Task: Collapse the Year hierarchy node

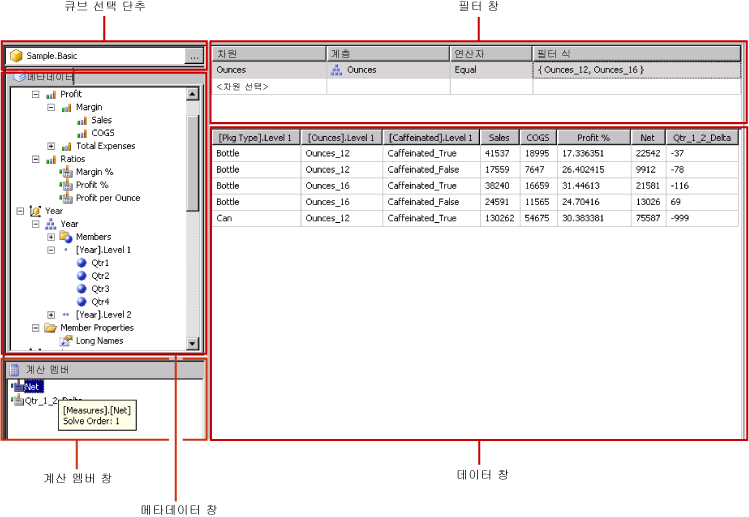Action: 35,224
